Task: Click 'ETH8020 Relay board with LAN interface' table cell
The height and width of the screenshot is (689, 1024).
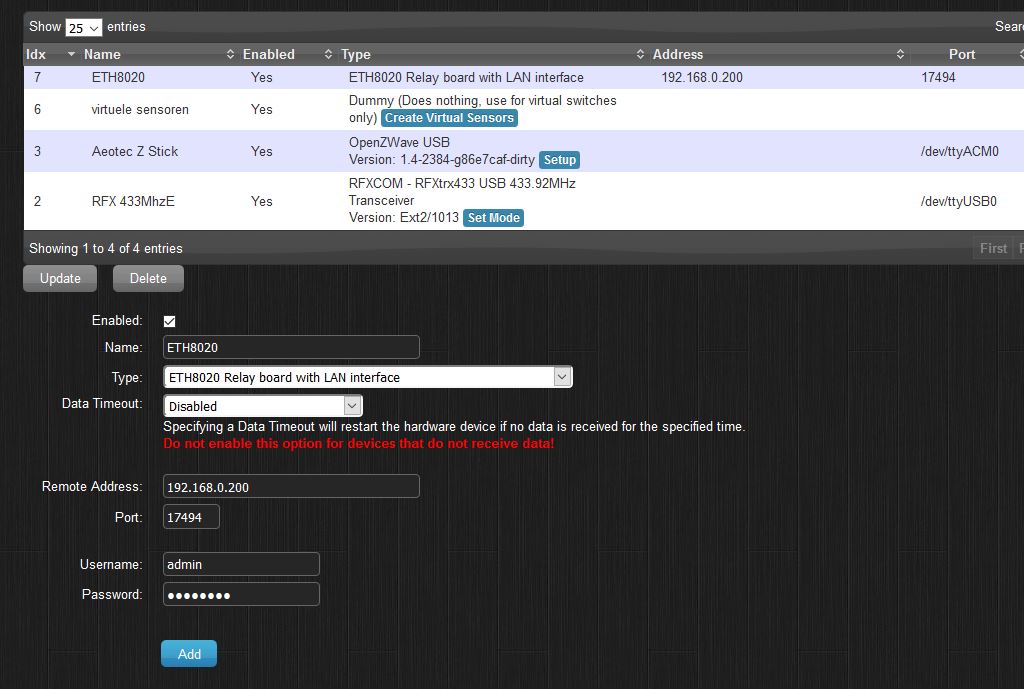Action: (x=466, y=77)
